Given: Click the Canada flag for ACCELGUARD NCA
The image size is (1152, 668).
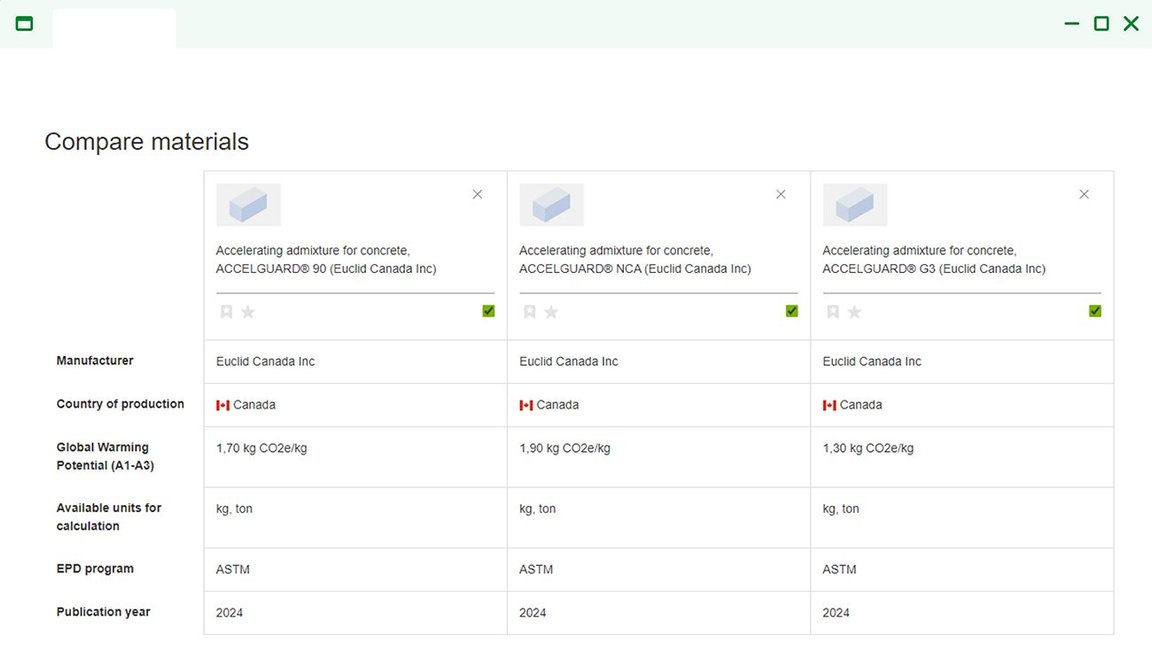Looking at the screenshot, I should (x=526, y=405).
